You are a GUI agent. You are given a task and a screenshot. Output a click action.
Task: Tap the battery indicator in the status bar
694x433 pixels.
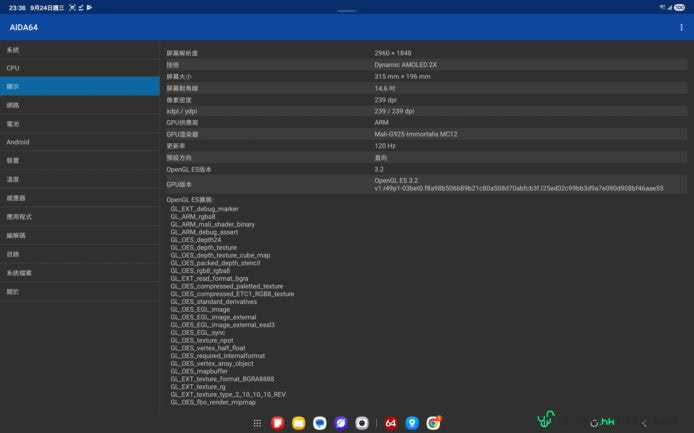coord(679,8)
